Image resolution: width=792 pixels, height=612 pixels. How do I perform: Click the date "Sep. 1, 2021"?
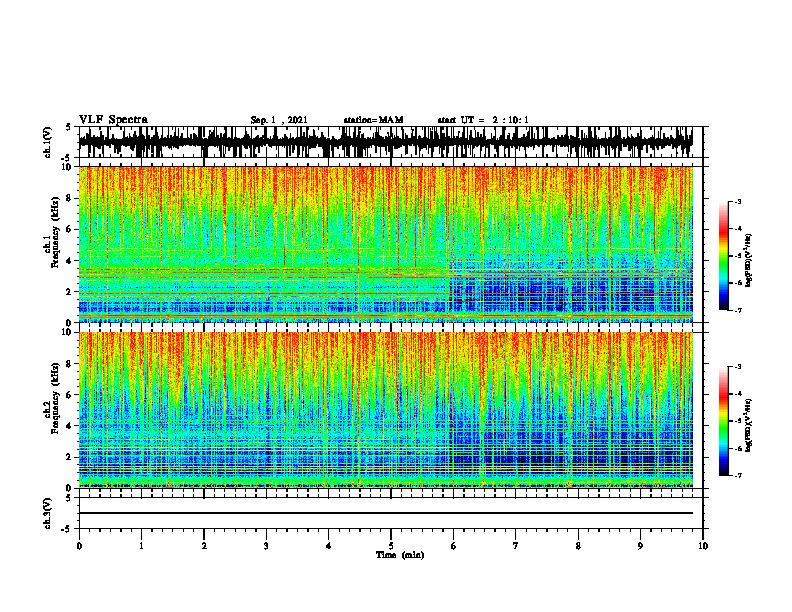pyautogui.click(x=279, y=120)
